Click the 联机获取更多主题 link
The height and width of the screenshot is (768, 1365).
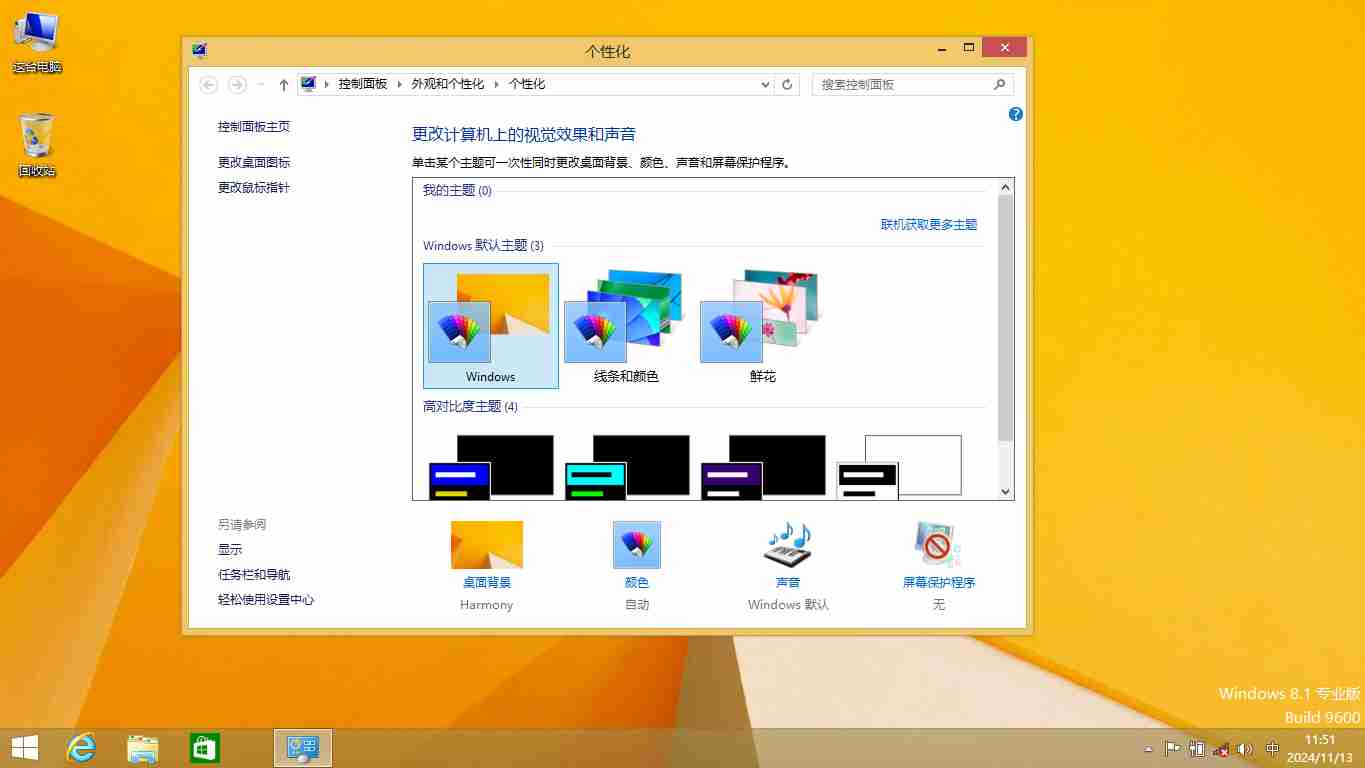[928, 225]
